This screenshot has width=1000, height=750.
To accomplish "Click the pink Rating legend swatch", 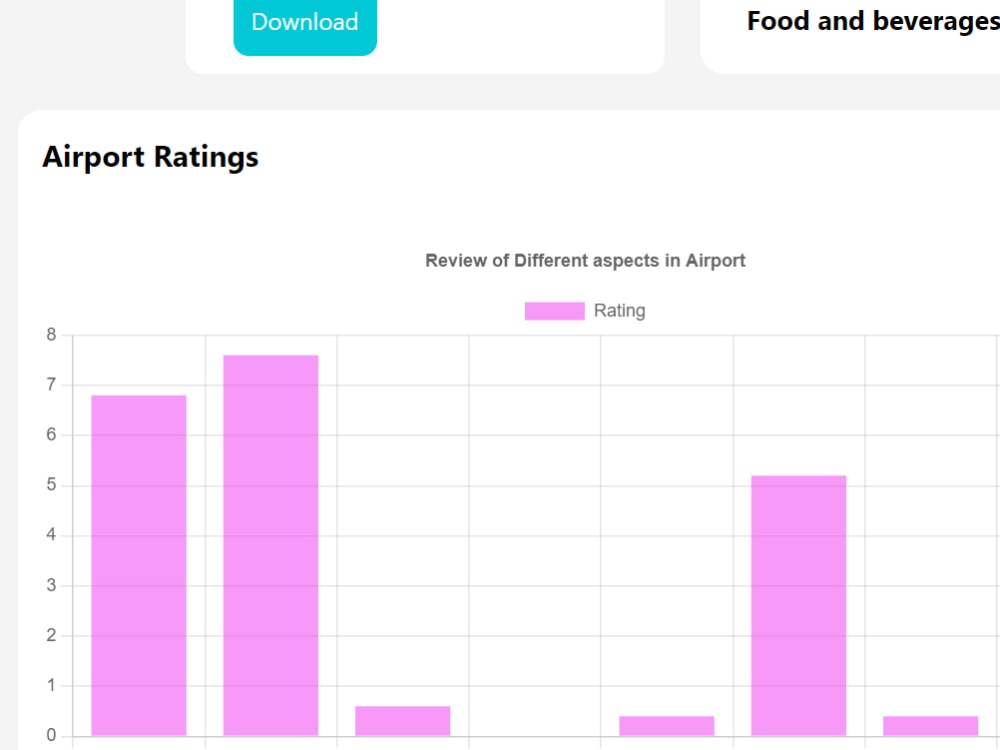I will [x=554, y=311].
